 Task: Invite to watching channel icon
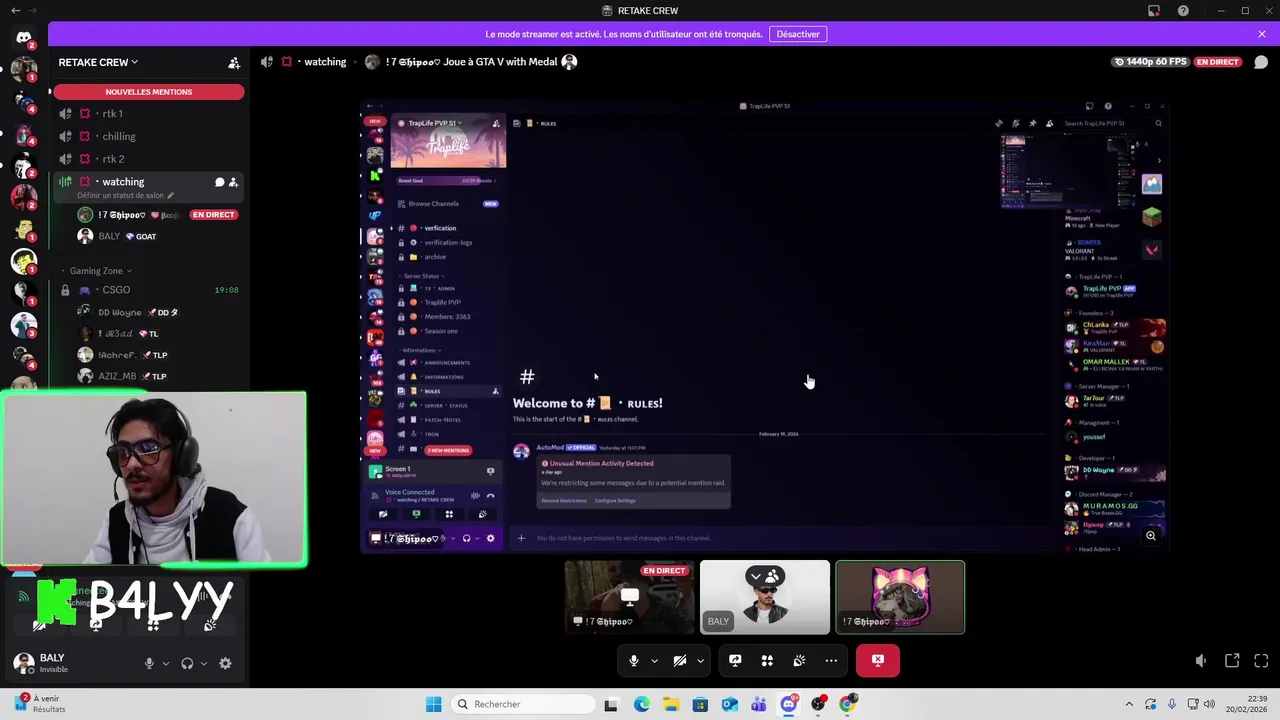coord(233,182)
